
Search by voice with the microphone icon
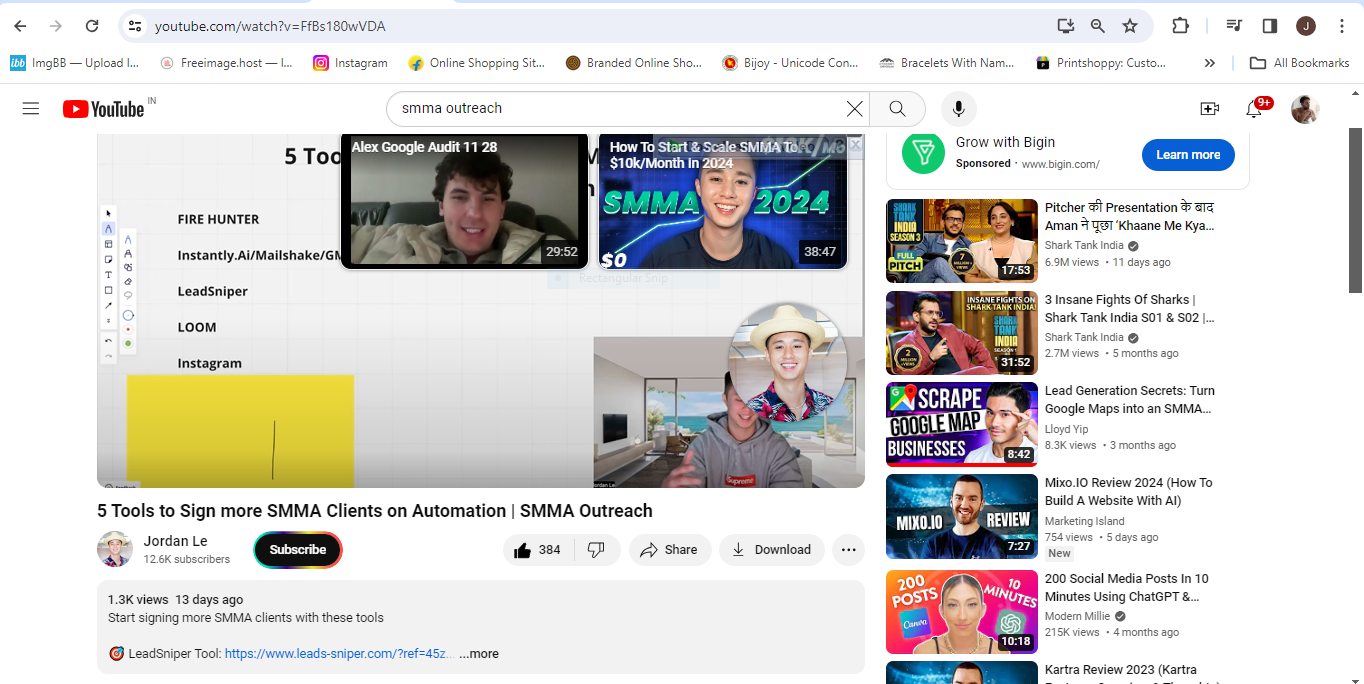(x=959, y=108)
